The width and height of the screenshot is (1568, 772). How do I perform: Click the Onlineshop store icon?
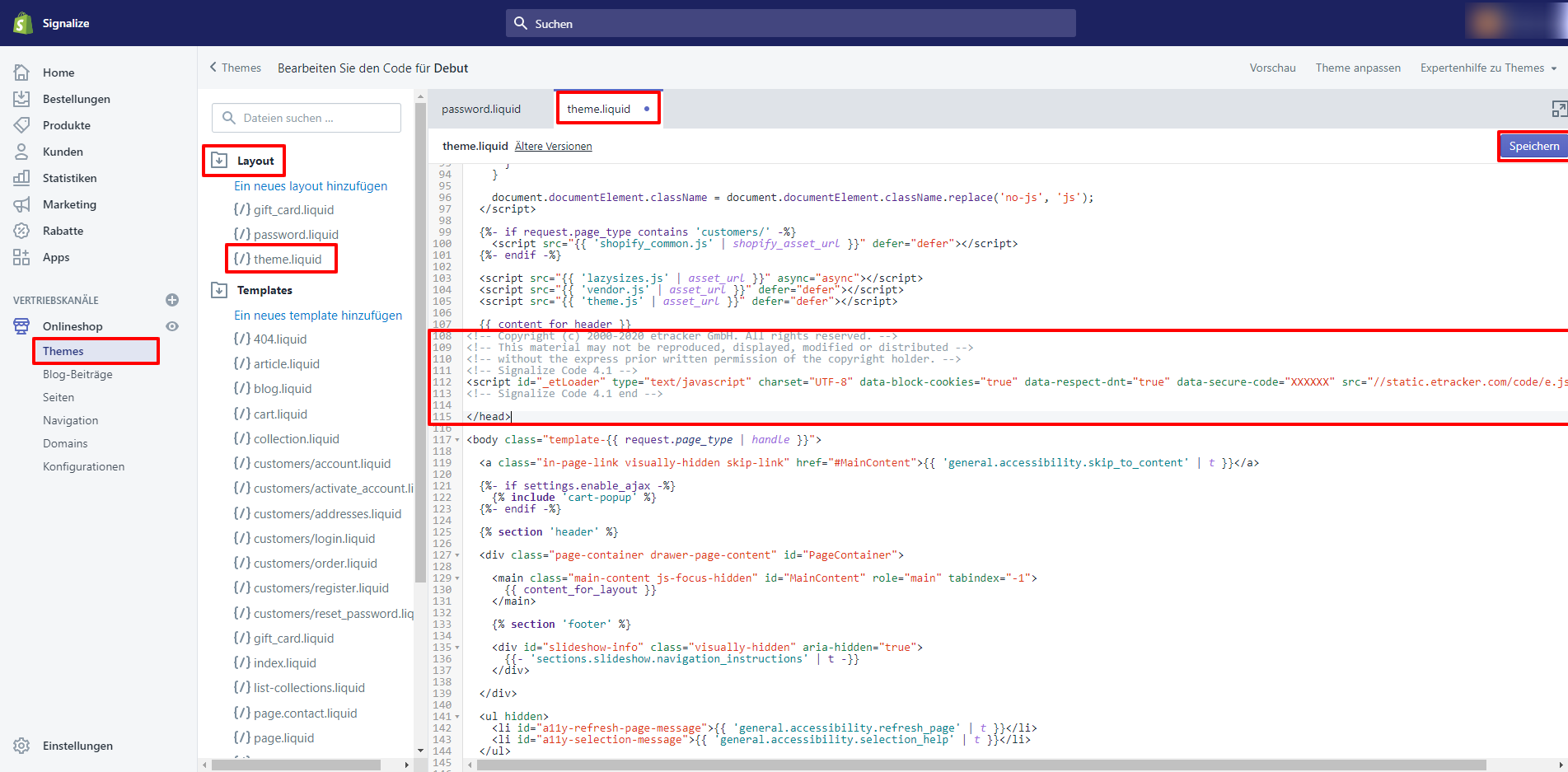click(x=22, y=326)
